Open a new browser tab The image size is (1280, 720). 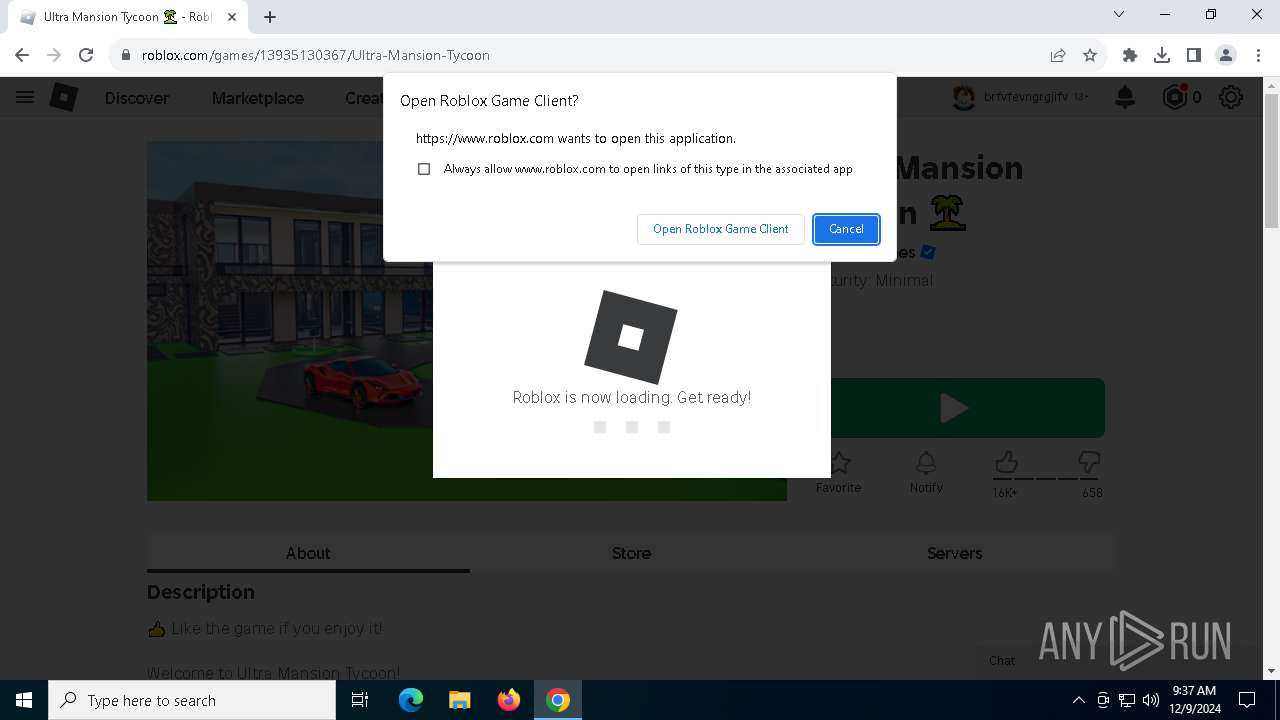click(270, 17)
